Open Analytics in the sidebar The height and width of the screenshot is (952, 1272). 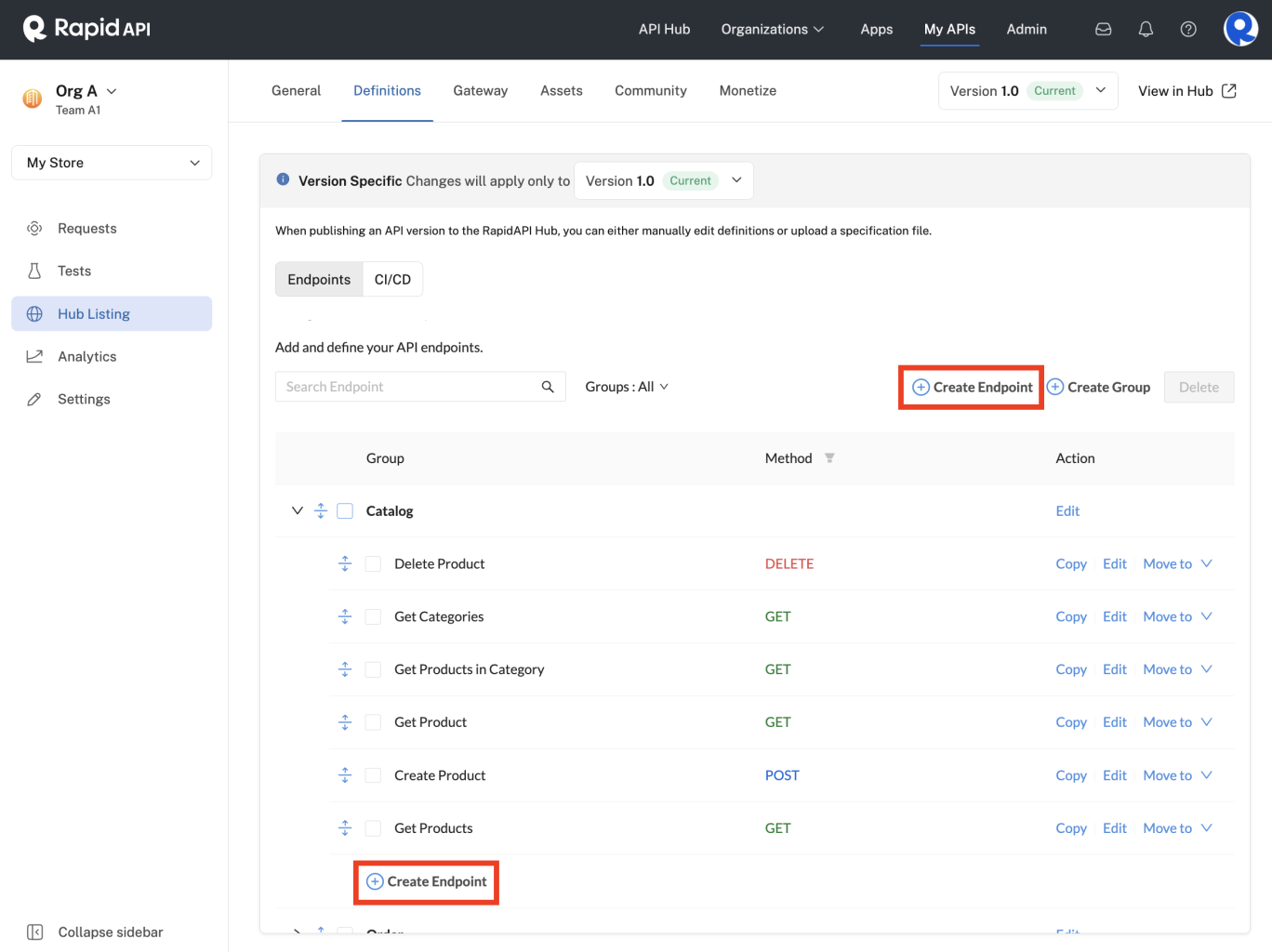point(112,357)
